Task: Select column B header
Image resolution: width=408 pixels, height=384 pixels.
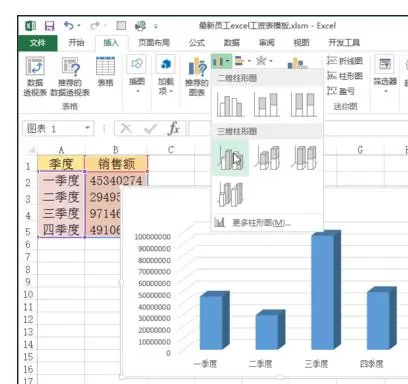Action: (116, 150)
